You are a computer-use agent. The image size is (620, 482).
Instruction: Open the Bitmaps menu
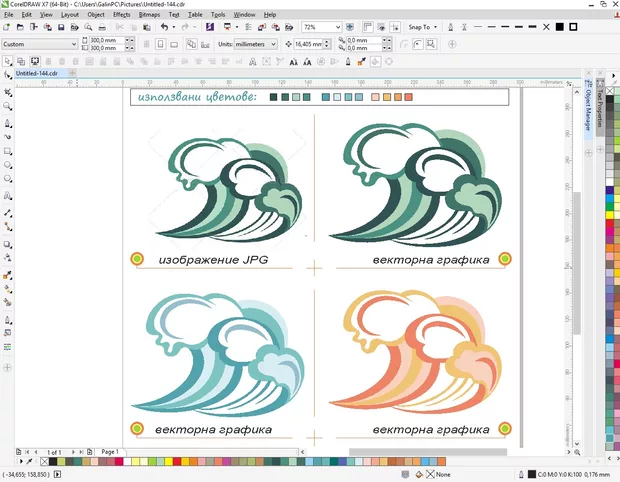149,15
